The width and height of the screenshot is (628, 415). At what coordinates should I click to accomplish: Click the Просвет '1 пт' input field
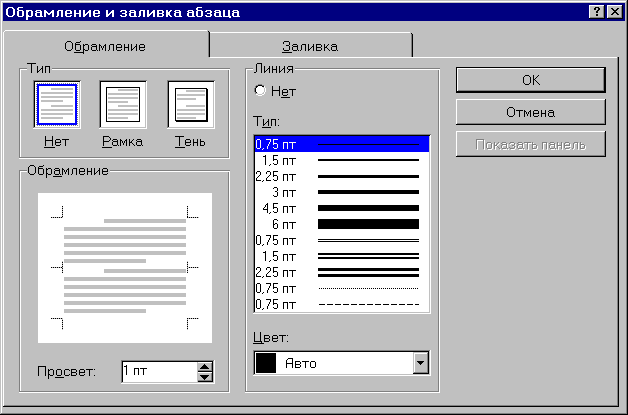pyautogui.click(x=159, y=371)
